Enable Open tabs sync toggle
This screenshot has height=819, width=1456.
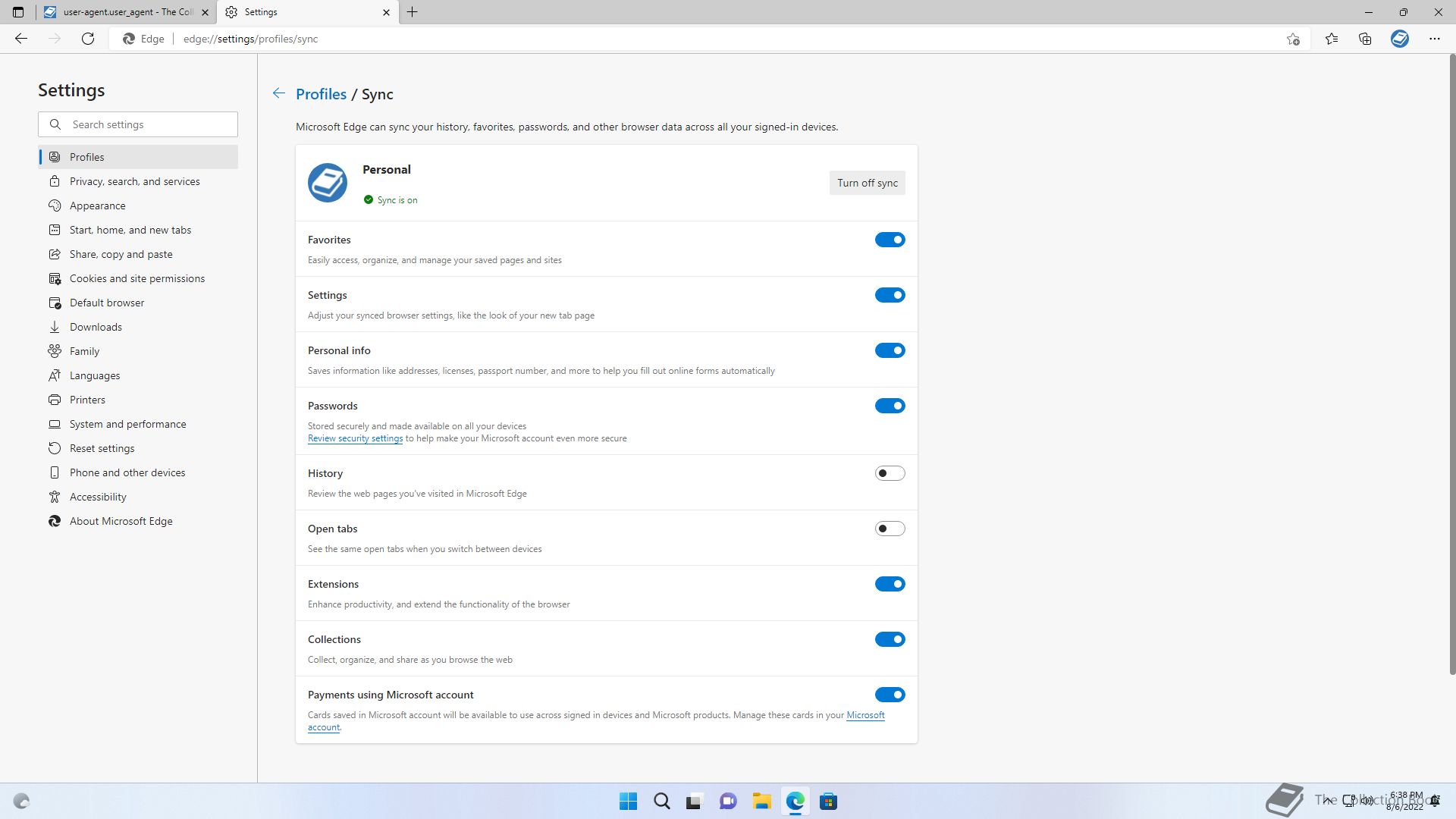coord(890,529)
